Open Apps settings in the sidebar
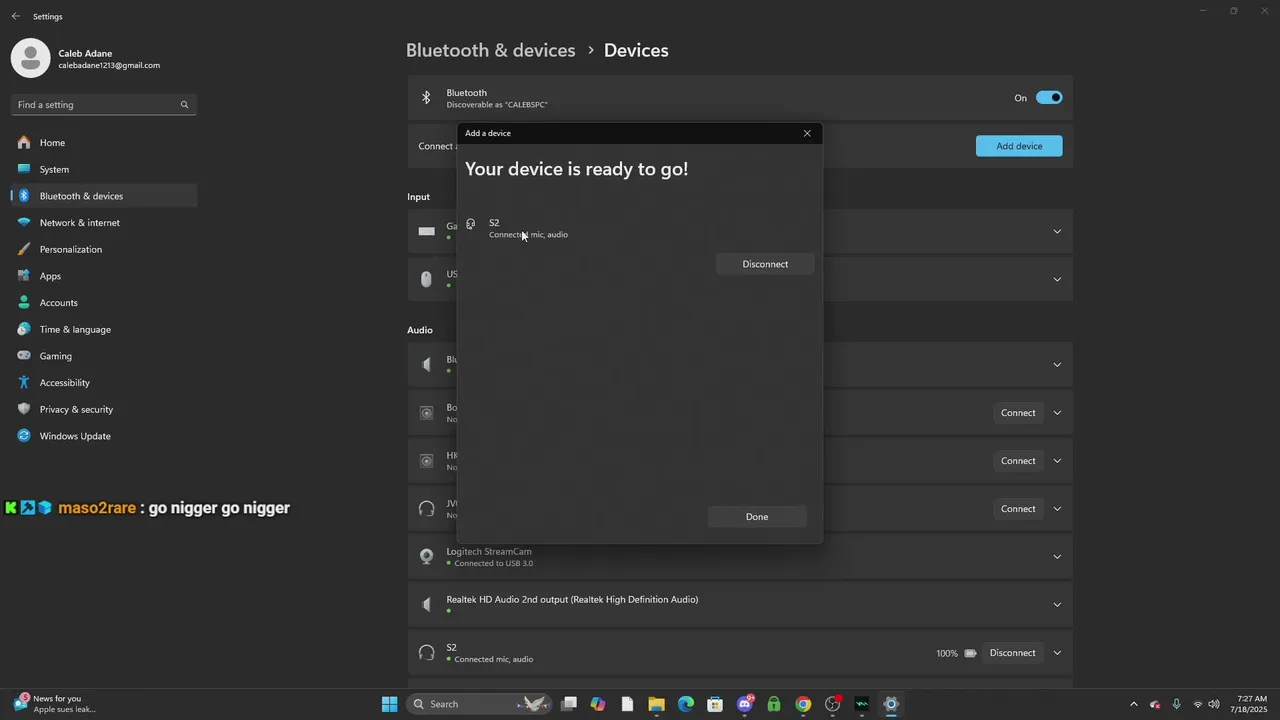 [104, 276]
